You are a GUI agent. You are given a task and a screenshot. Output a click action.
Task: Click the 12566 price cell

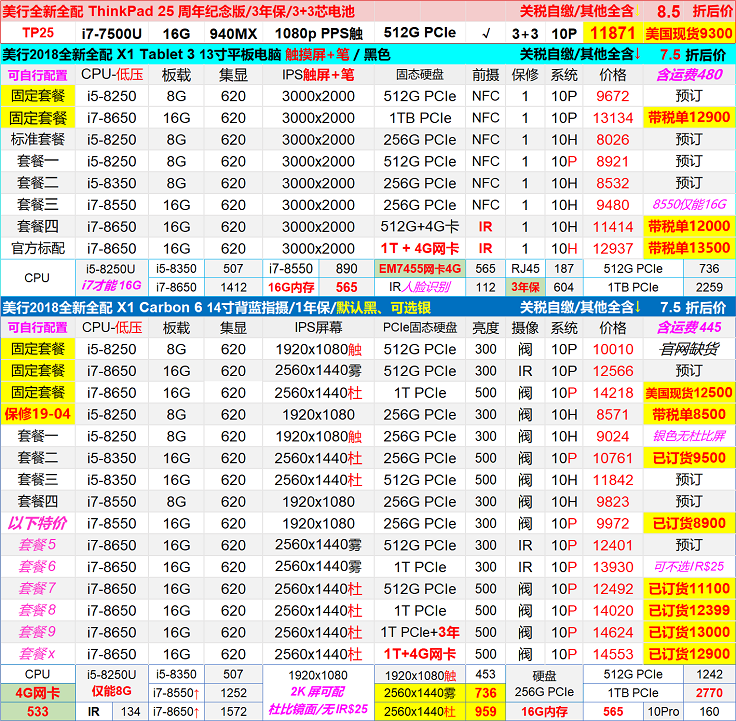click(613, 371)
